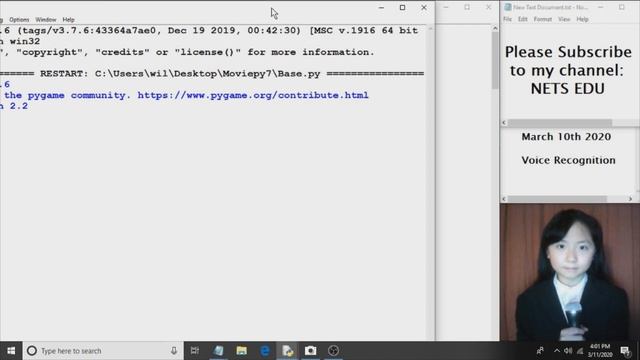Select the Python IDLE taskbar icon
This screenshot has width=640, height=360.
click(288, 351)
